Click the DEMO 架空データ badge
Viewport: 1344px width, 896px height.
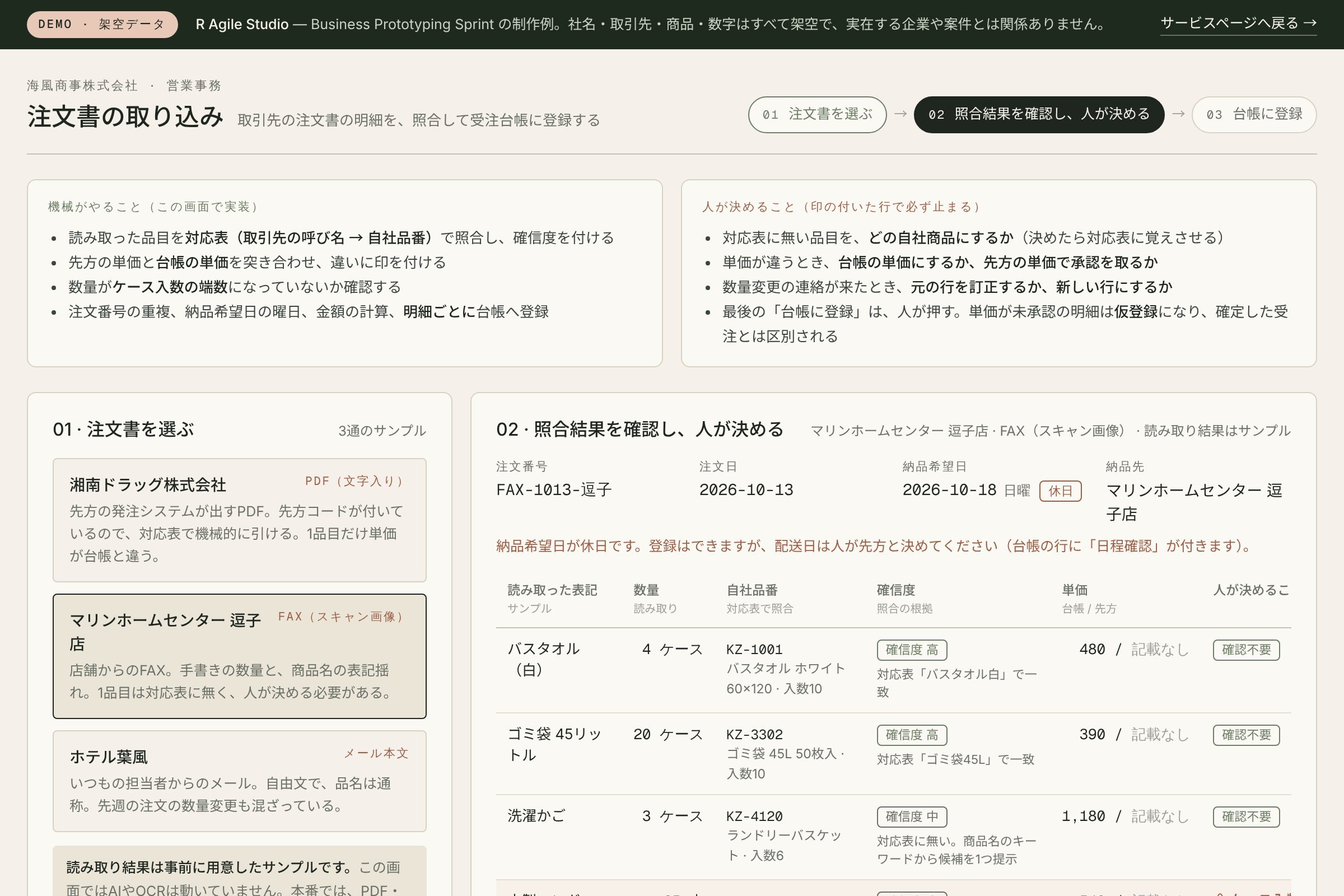click(x=102, y=24)
